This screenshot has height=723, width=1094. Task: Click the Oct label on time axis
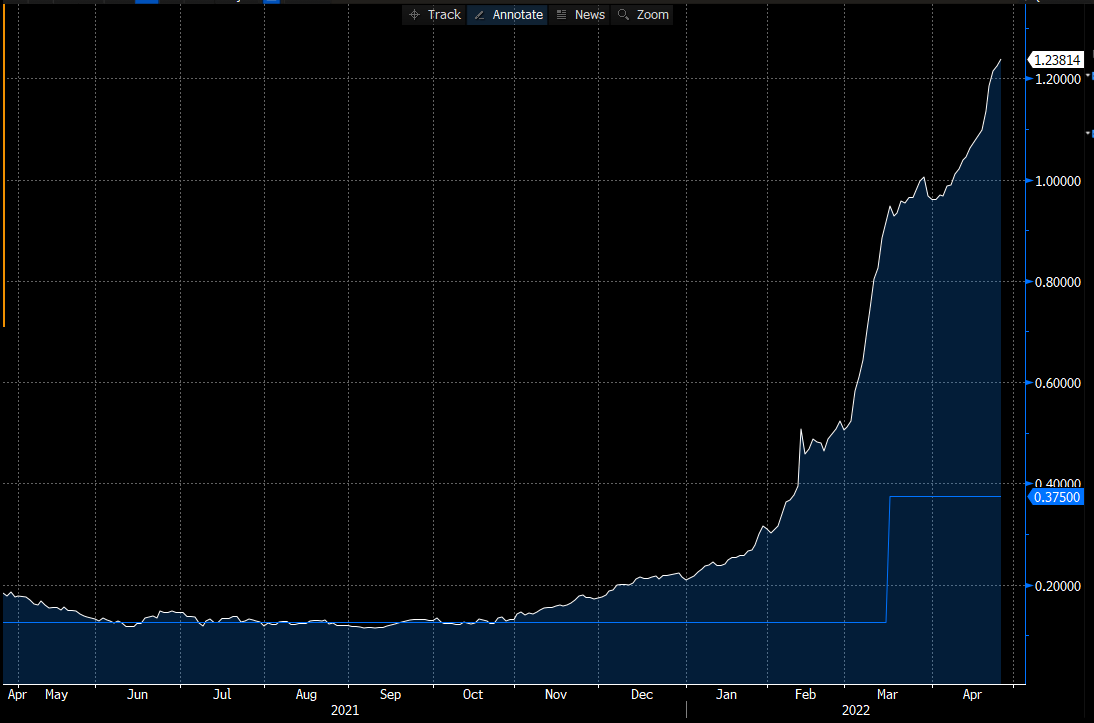473,694
